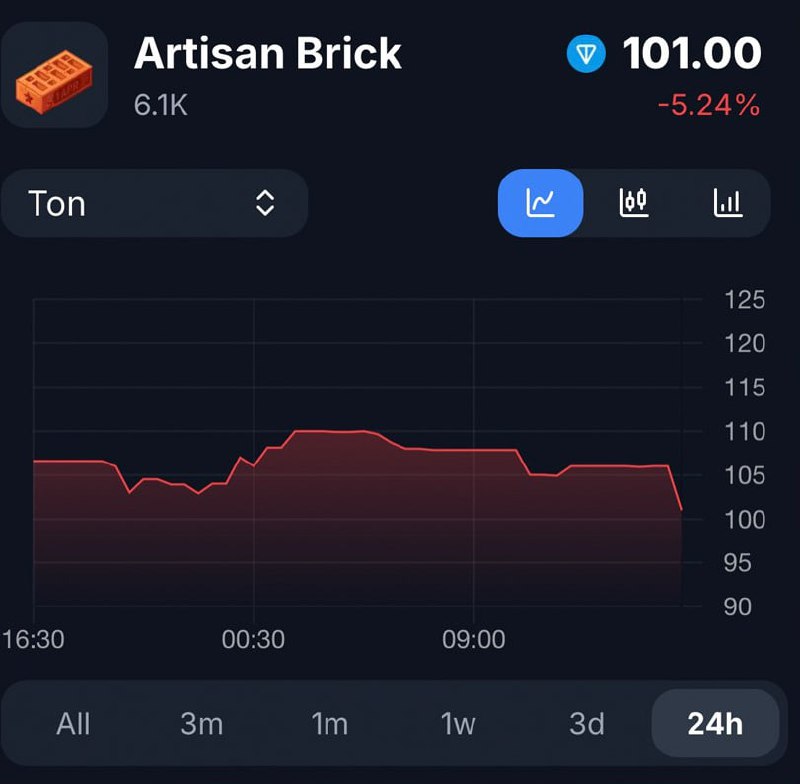Viewport: 800px width, 784px height.
Task: Show the 3d time range
Action: click(586, 723)
